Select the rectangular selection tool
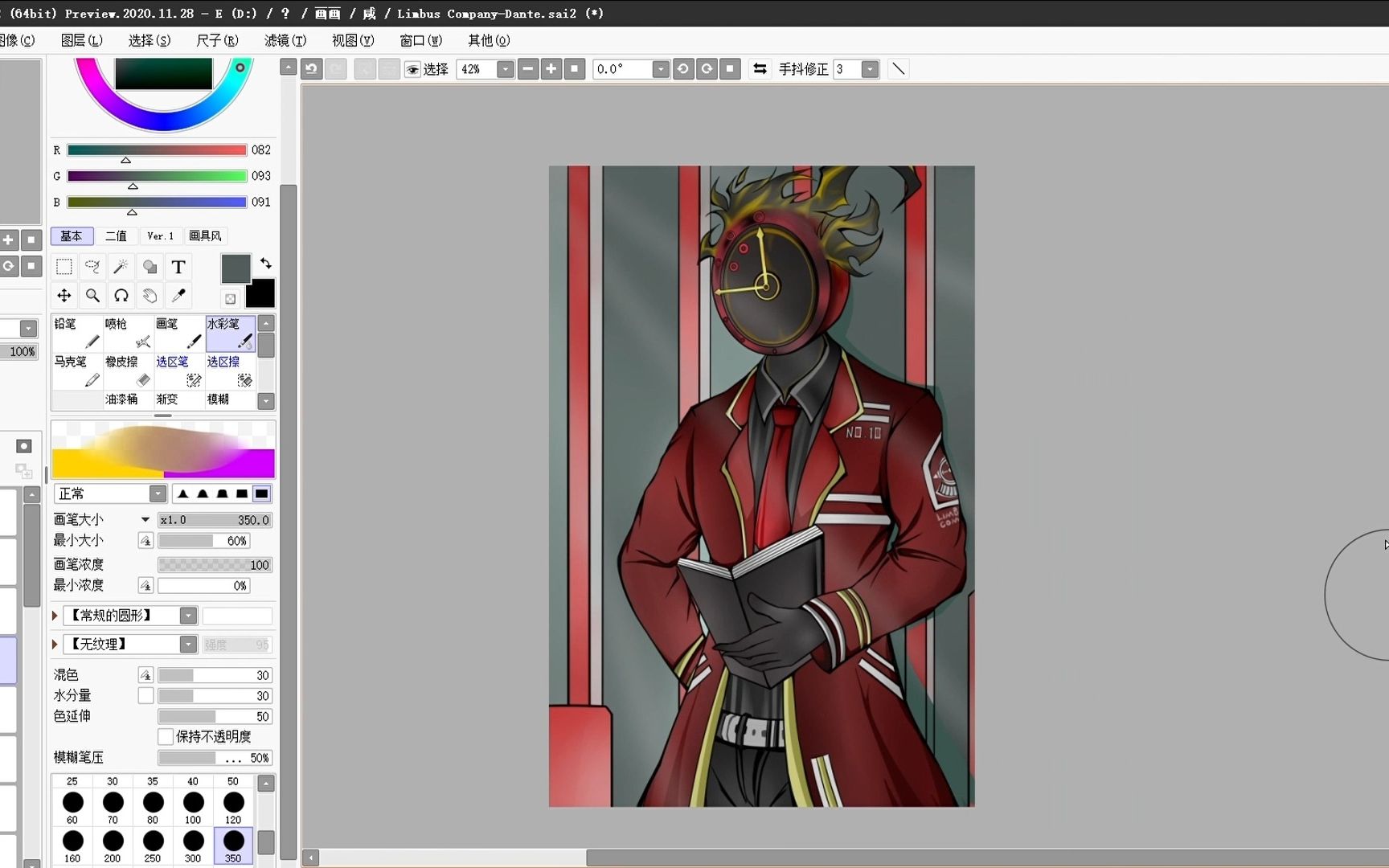Viewport: 1389px width, 868px height. coord(64,267)
